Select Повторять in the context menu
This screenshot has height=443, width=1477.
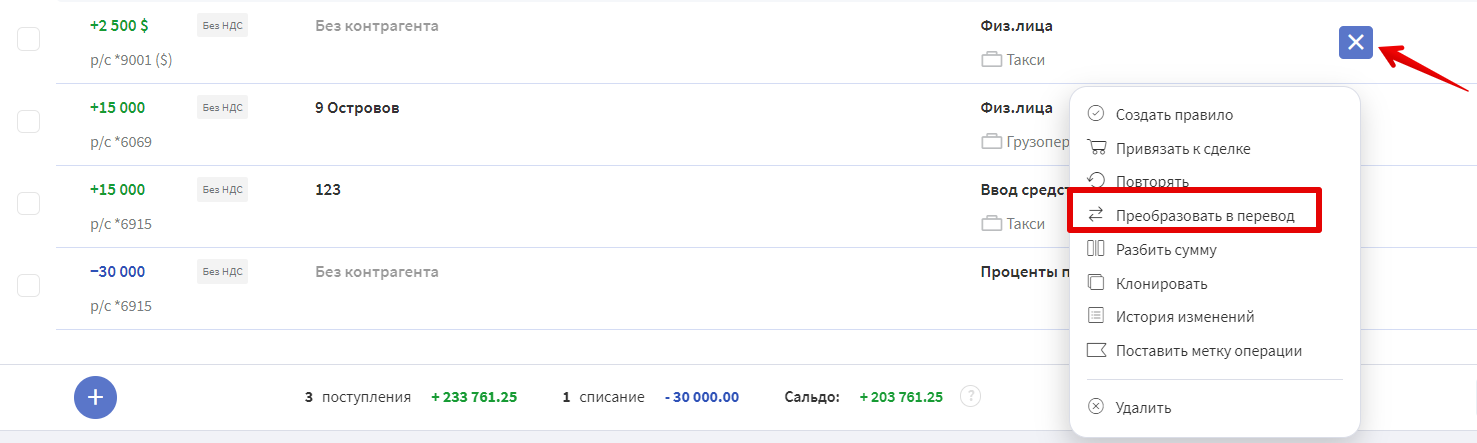click(x=1152, y=182)
